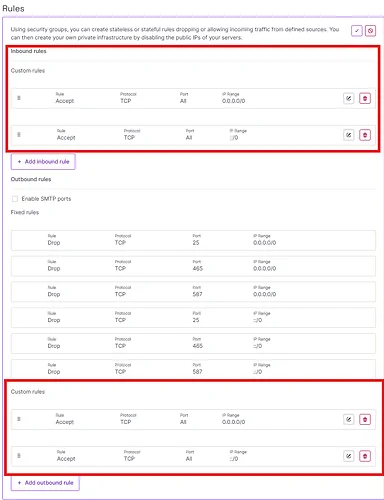The height and width of the screenshot is (500, 384).
Task: Grab drag handle of outbound ::/0 rule
Action: (19, 456)
